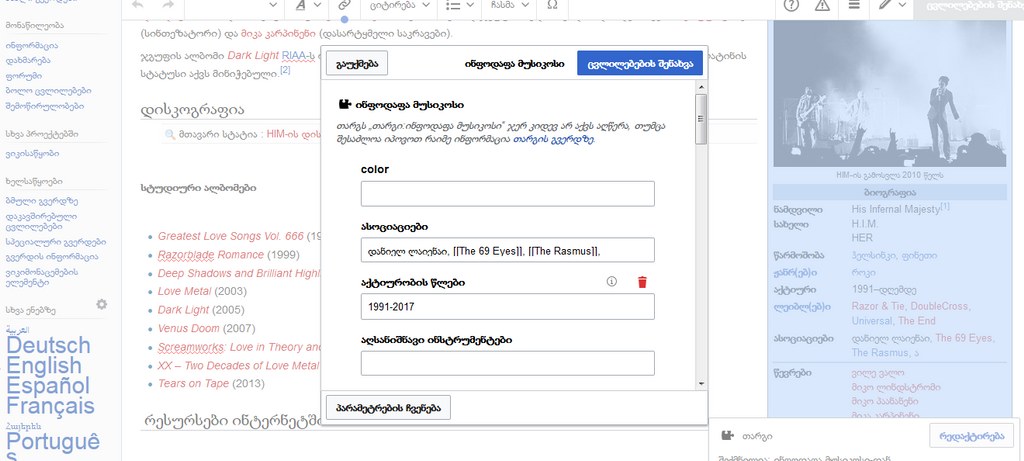Open Tears on Tape album link
Viewport: 1024px width, 461px height.
pyautogui.click(x=193, y=383)
